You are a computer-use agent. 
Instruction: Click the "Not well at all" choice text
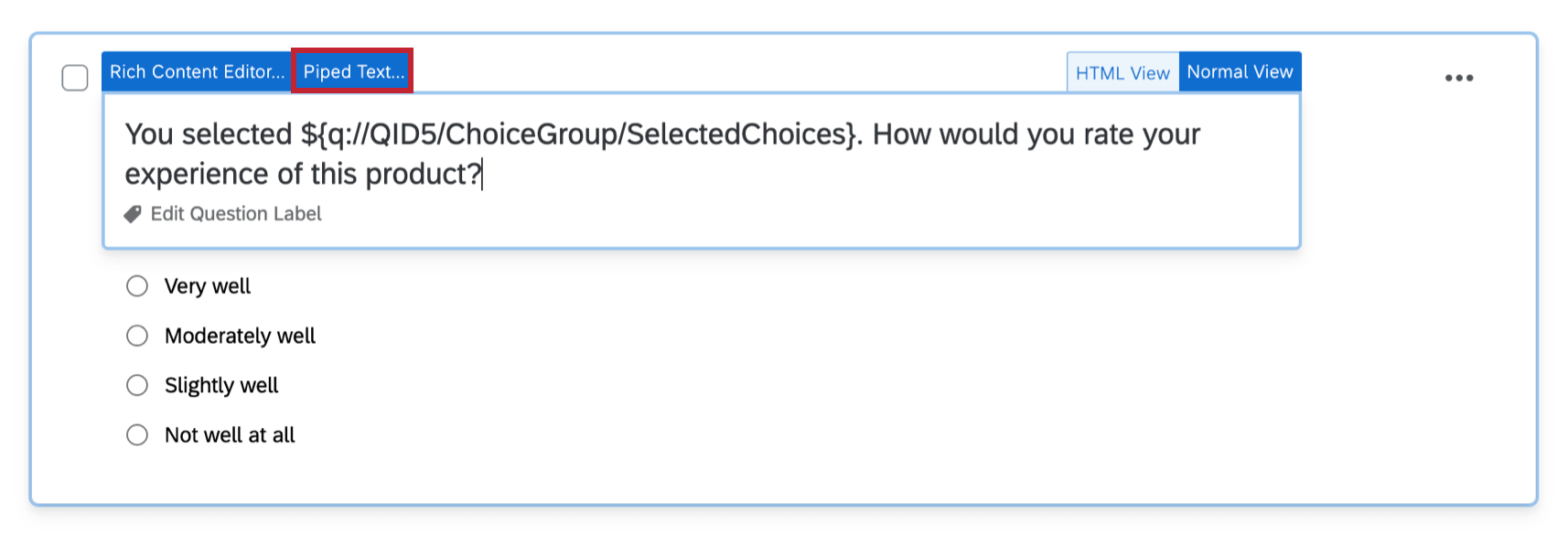(230, 434)
